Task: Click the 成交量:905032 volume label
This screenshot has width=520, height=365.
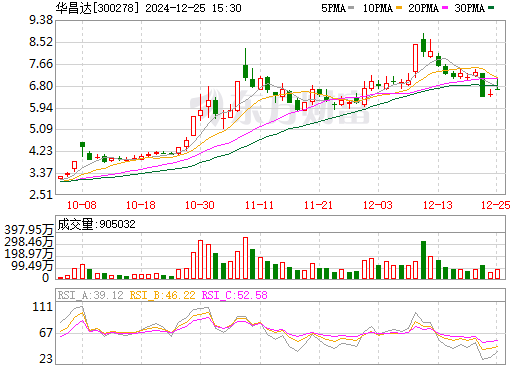Action: click(x=97, y=224)
